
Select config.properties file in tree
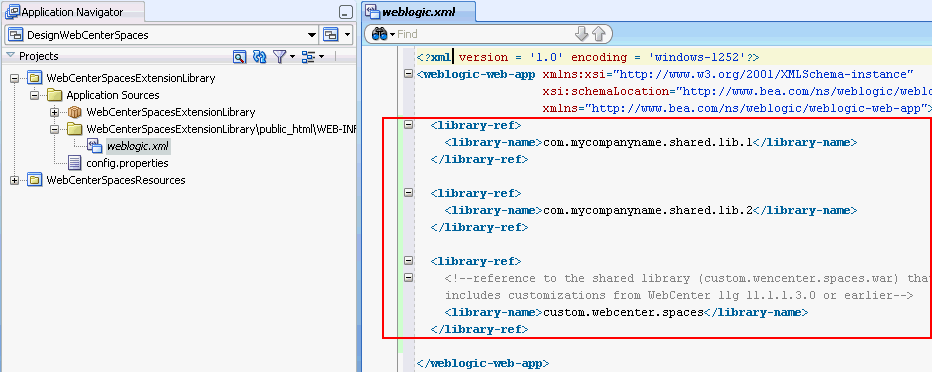[x=127, y=163]
